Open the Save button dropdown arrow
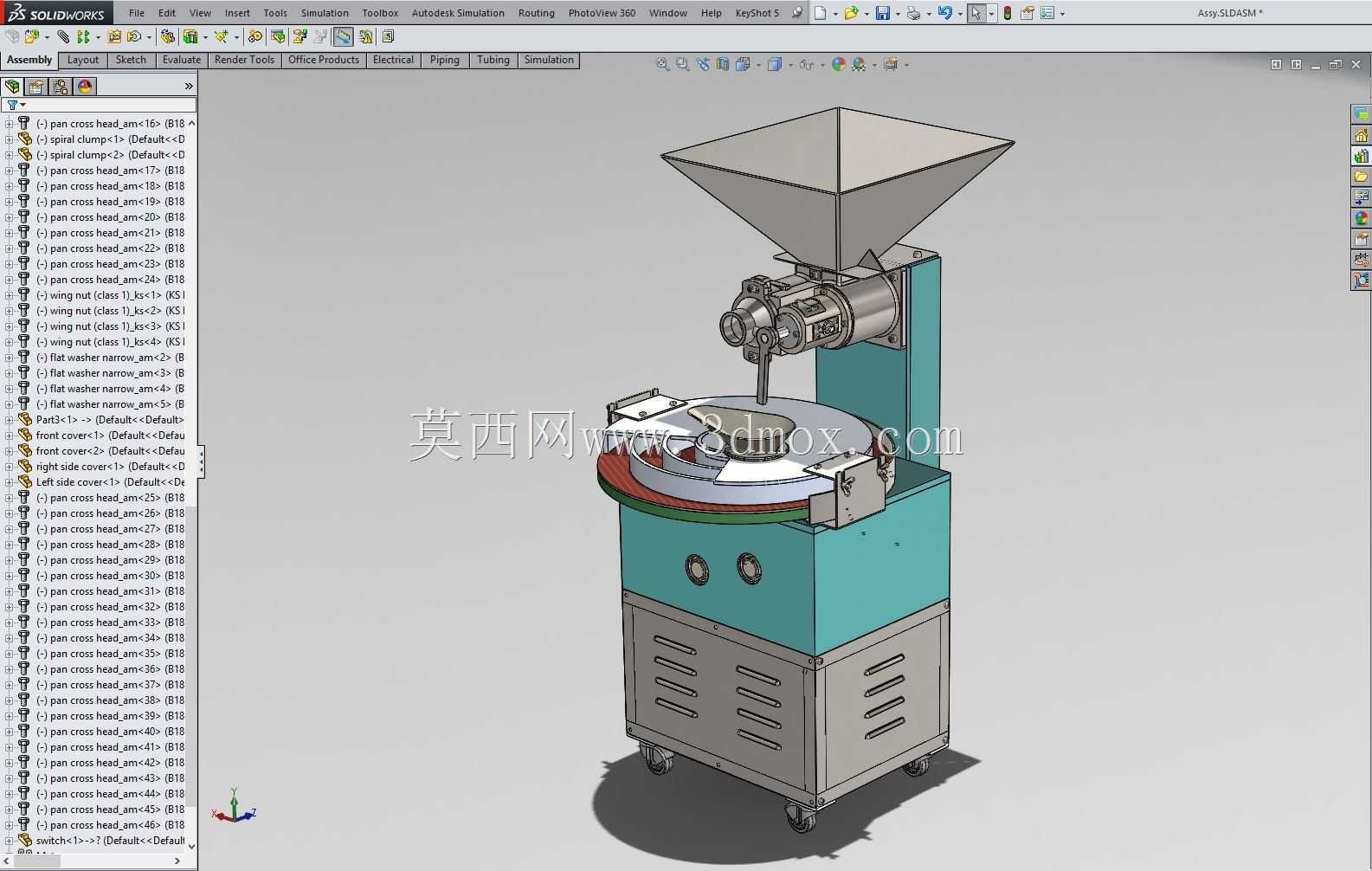Screen dimensions: 1372x871 898,14
